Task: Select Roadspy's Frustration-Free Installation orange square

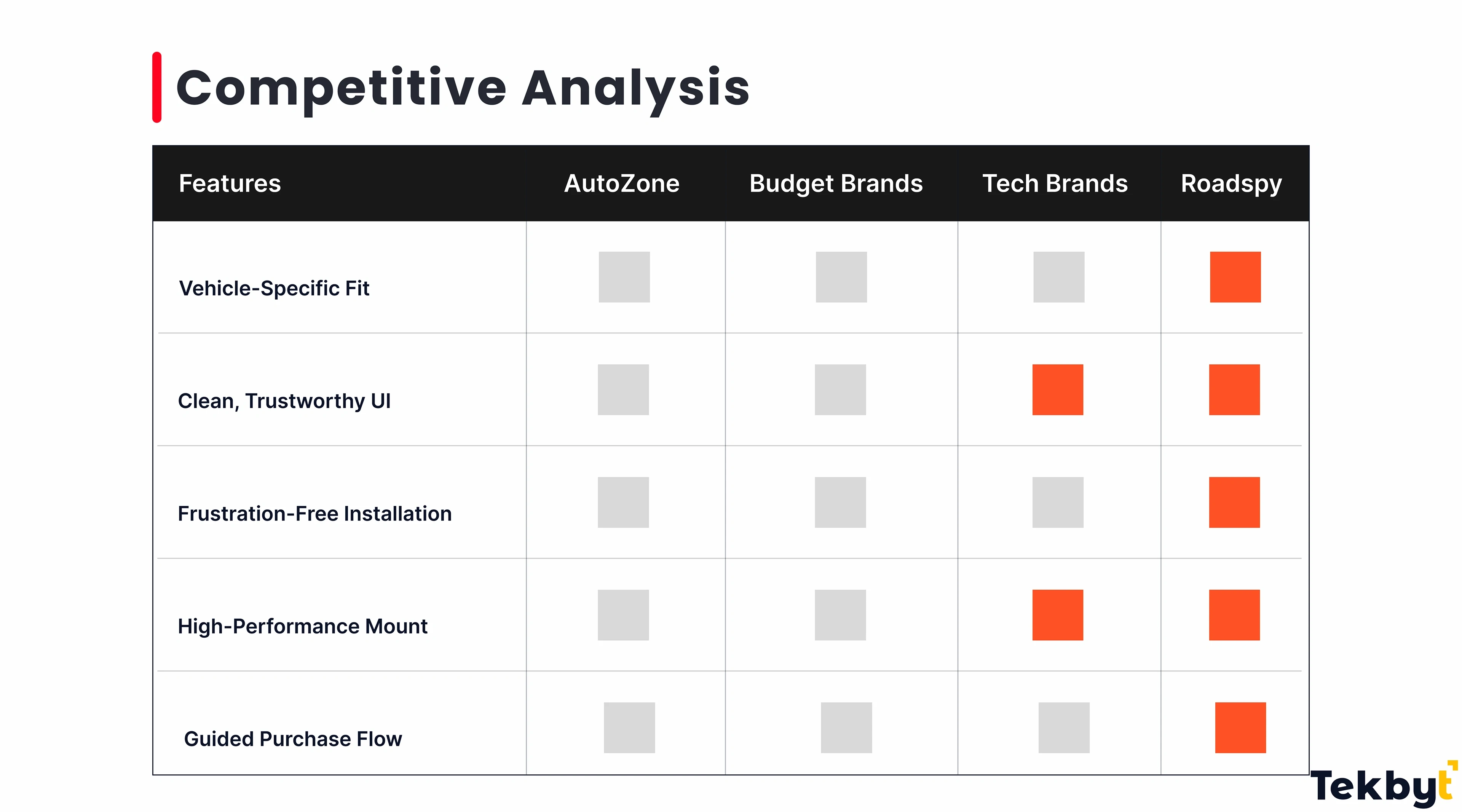Action: tap(1234, 502)
